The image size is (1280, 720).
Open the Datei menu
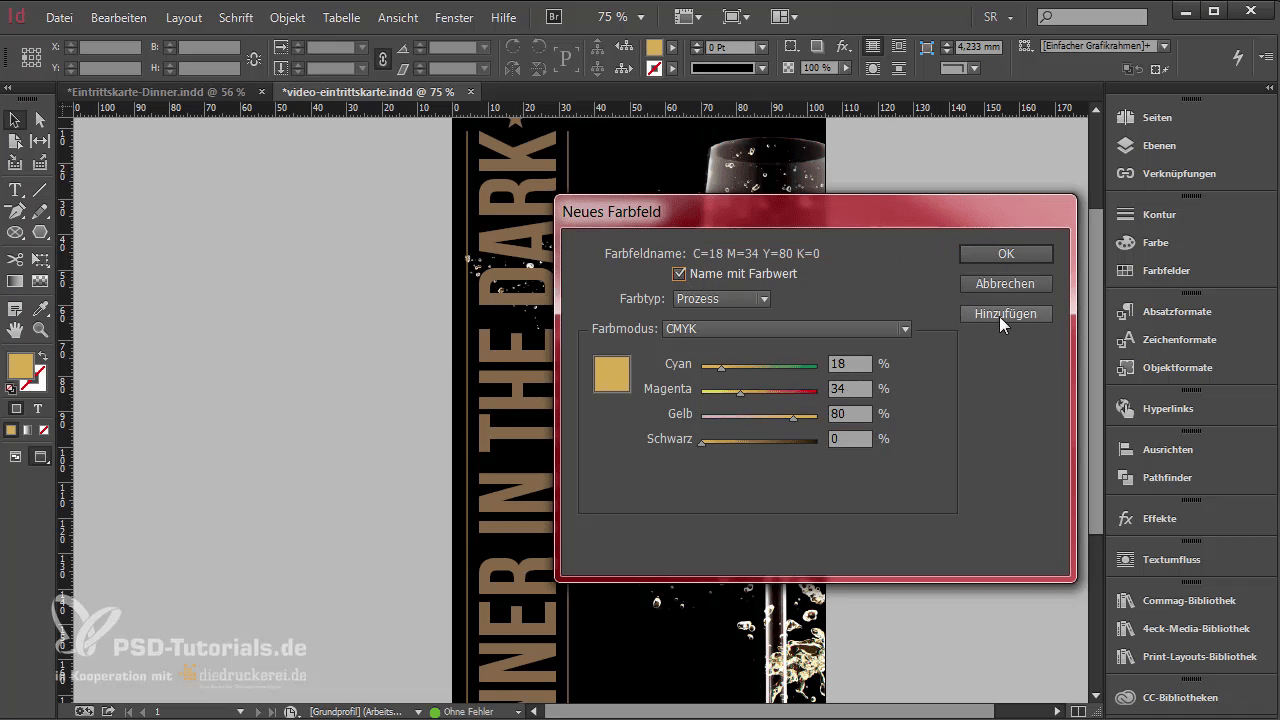coord(59,18)
